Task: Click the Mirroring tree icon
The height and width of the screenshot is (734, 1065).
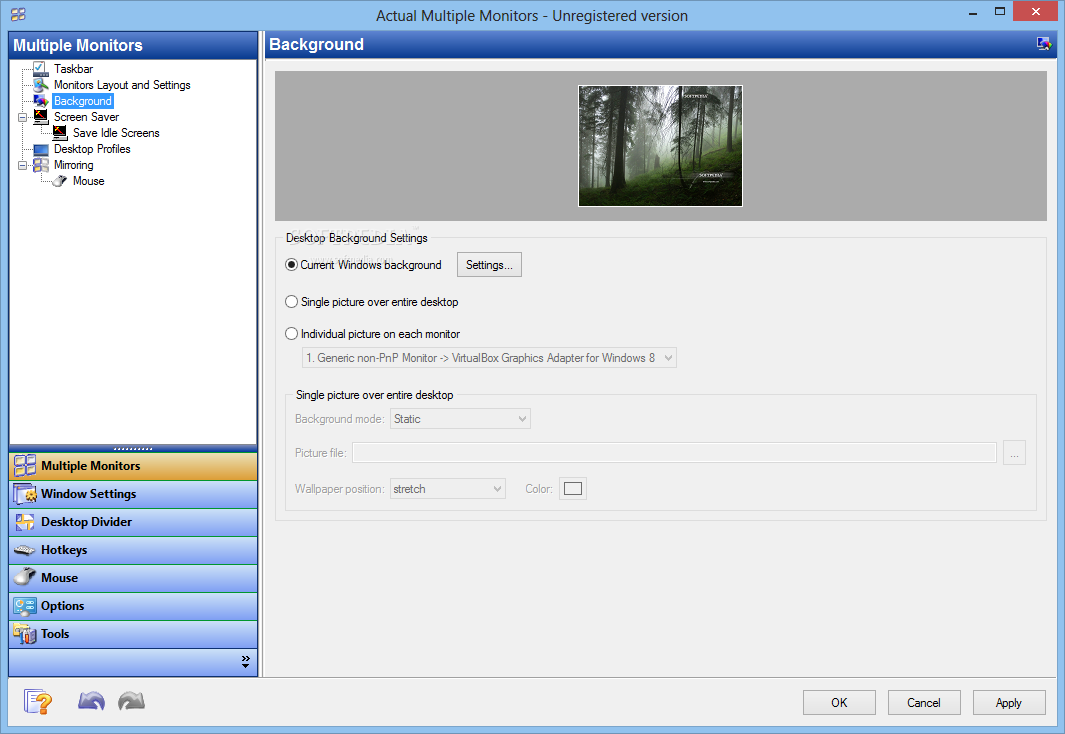Action: [x=40, y=165]
